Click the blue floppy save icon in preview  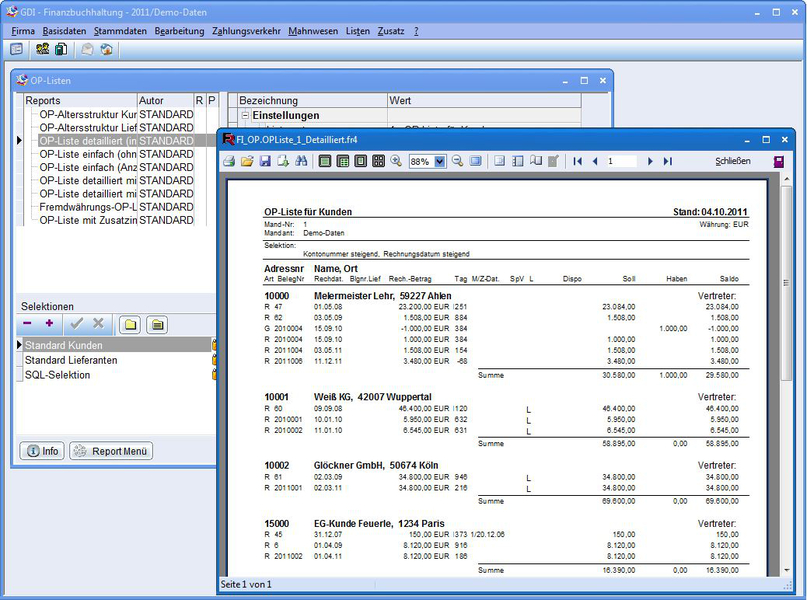265,161
